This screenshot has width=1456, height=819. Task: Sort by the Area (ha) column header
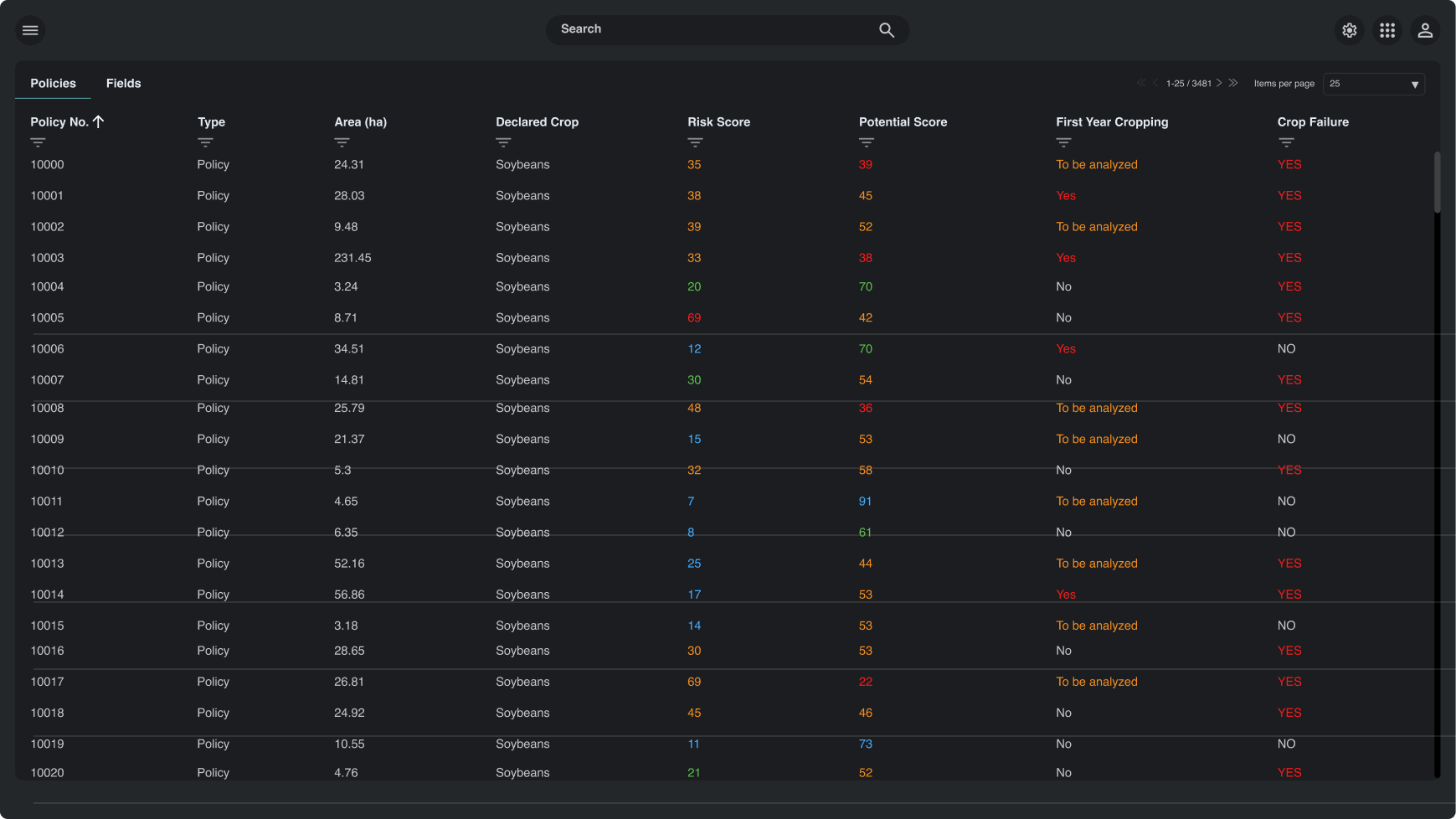(360, 121)
